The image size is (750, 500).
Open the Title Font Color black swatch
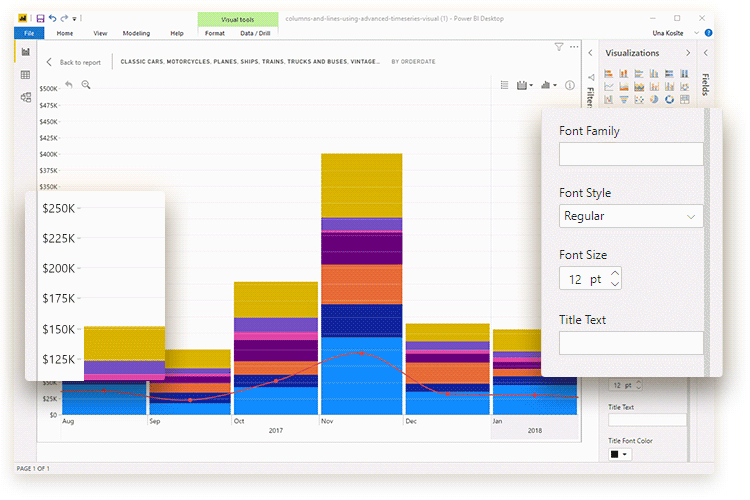tap(620, 454)
